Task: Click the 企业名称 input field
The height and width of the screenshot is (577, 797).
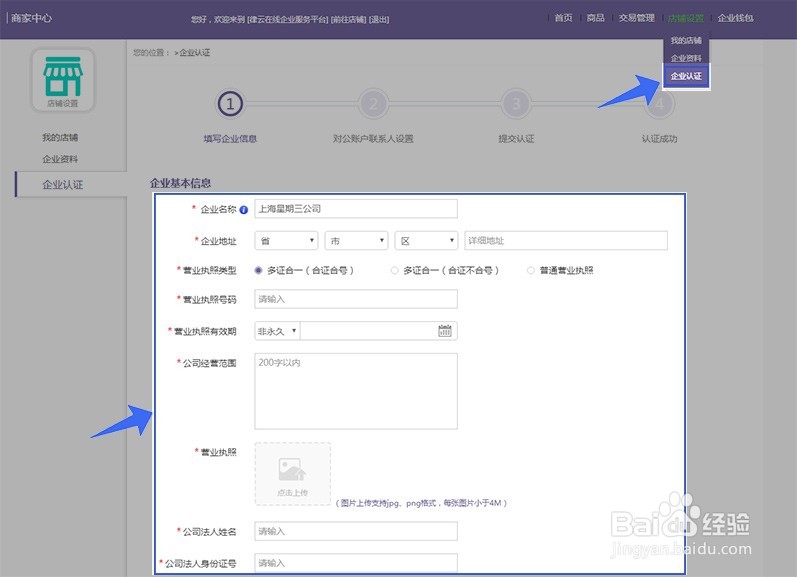Action: tap(356, 209)
